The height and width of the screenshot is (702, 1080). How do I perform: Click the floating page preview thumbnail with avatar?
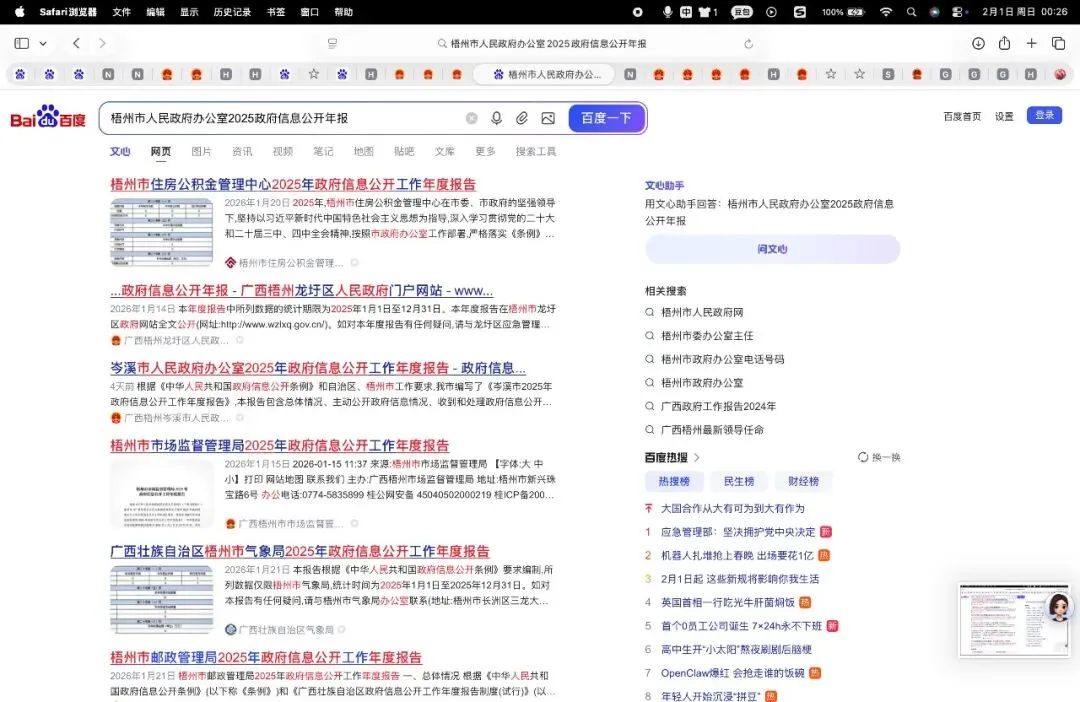coord(1015,620)
